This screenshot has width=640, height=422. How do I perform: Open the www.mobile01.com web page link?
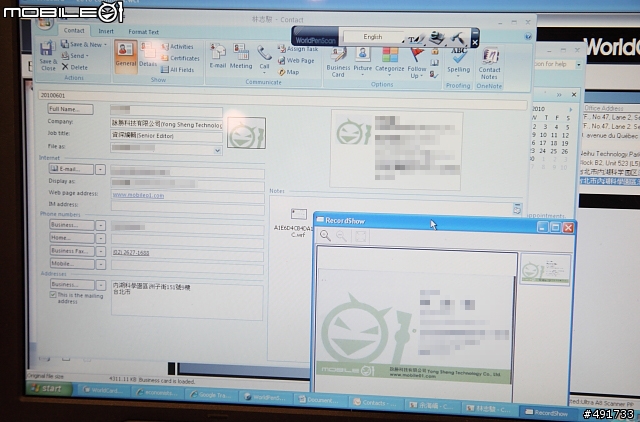tap(138, 195)
